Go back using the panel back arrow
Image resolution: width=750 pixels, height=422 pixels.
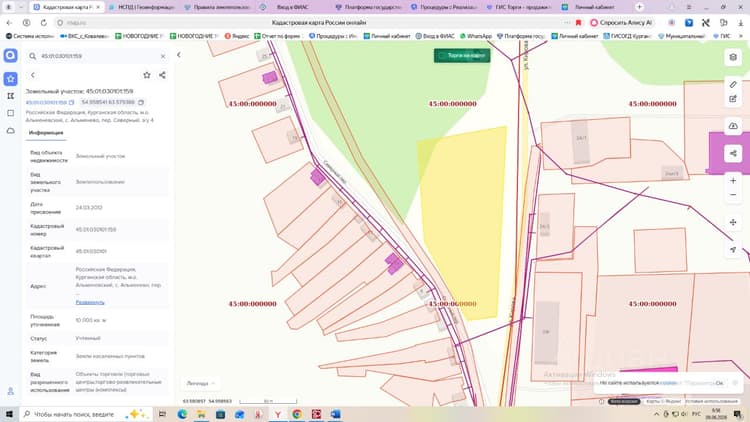33,75
